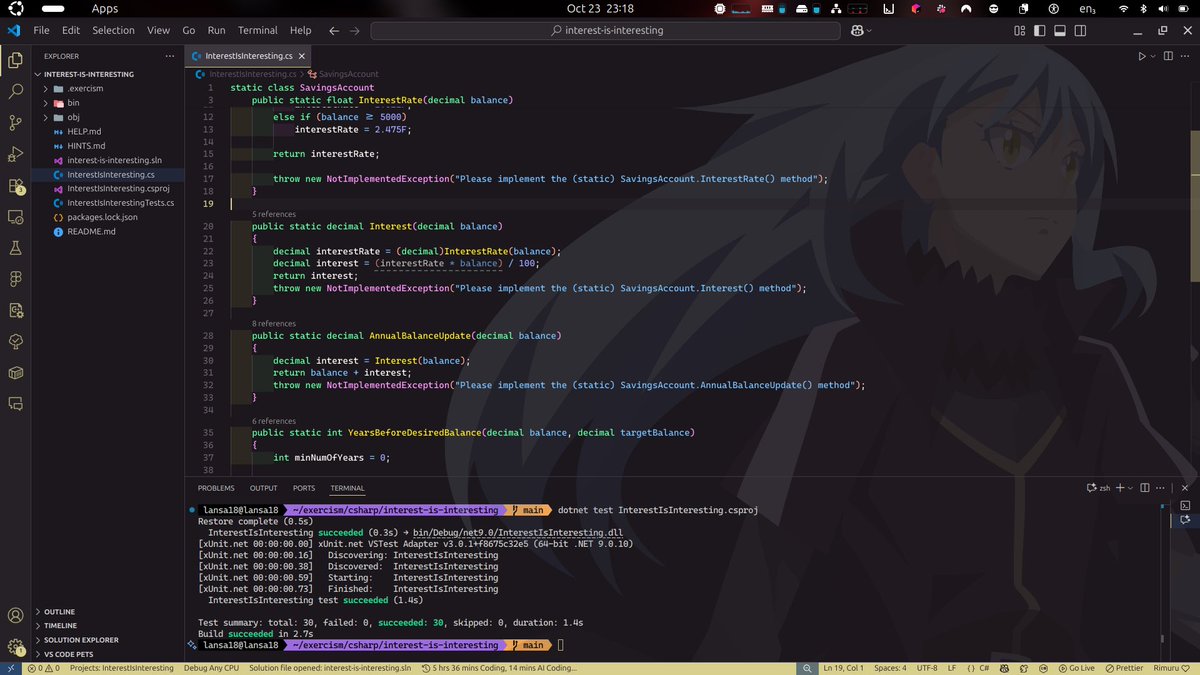Switch to the Problems tab
The width and height of the screenshot is (1200, 675).
tap(216, 488)
